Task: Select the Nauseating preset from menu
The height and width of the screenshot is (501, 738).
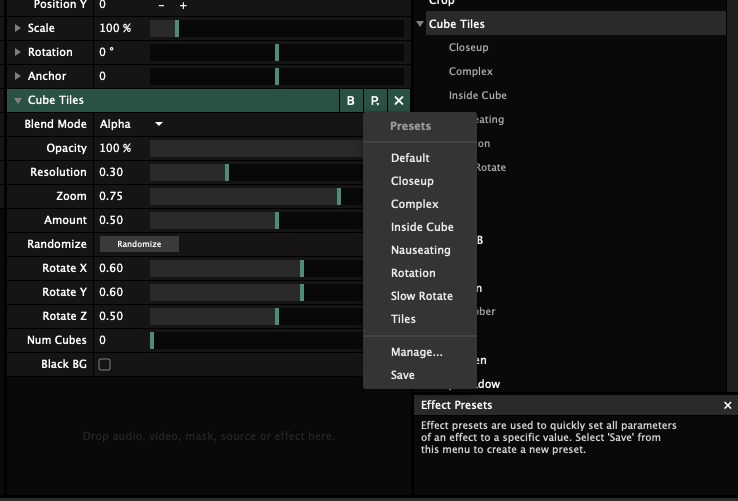Action: (420, 250)
